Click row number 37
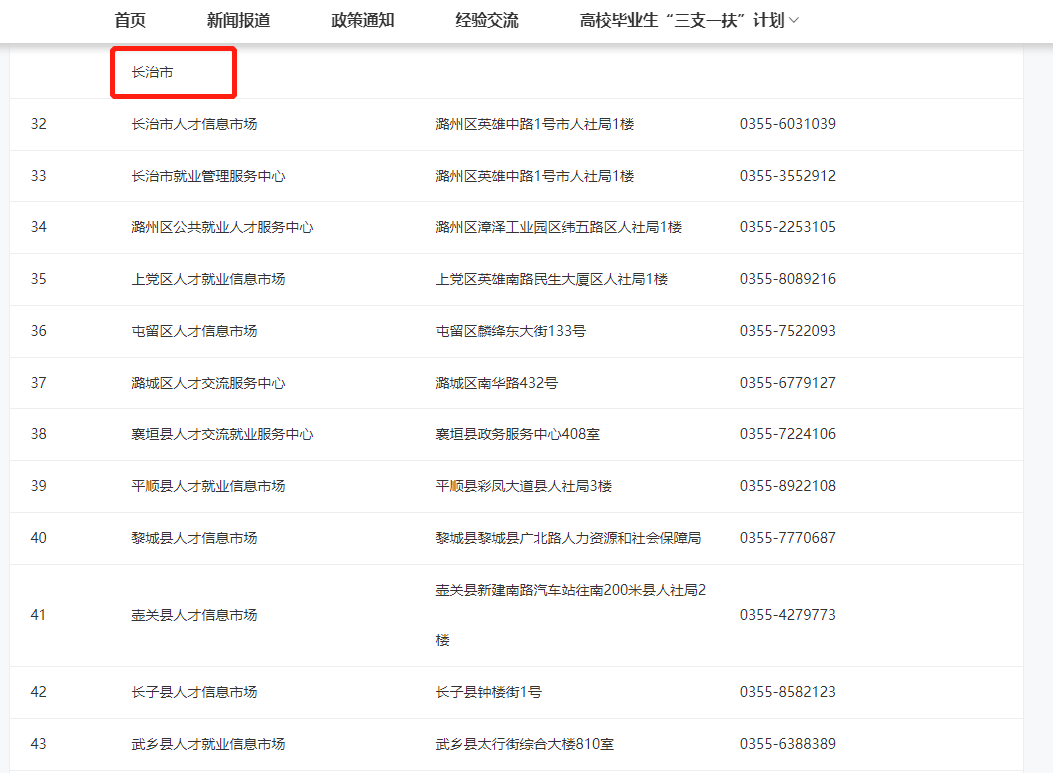1053x773 pixels. click(x=39, y=383)
